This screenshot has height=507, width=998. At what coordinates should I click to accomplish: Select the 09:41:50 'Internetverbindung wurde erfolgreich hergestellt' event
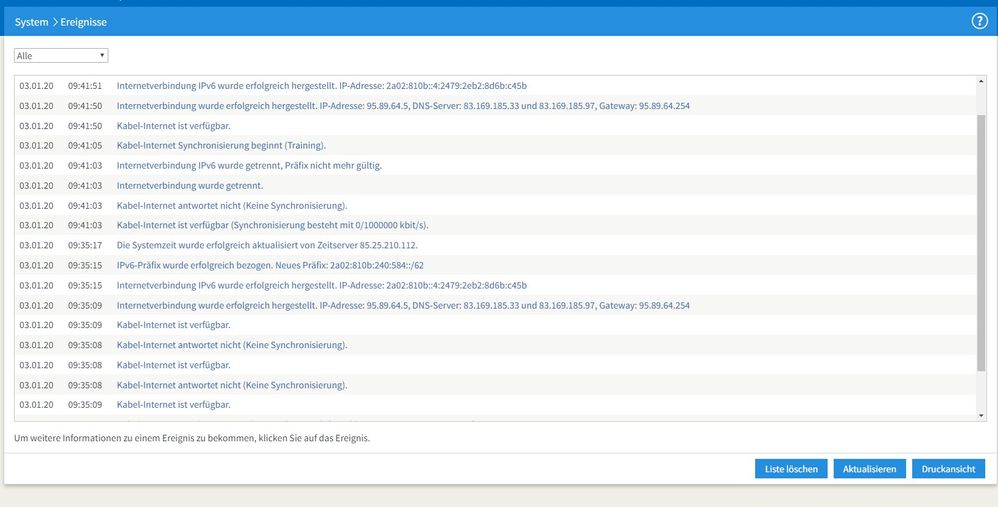pyautogui.click(x=495, y=106)
